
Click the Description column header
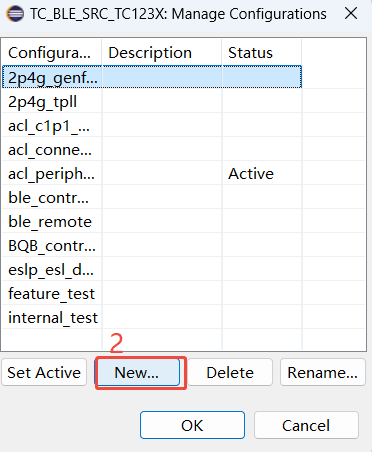pyautogui.click(x=162, y=53)
